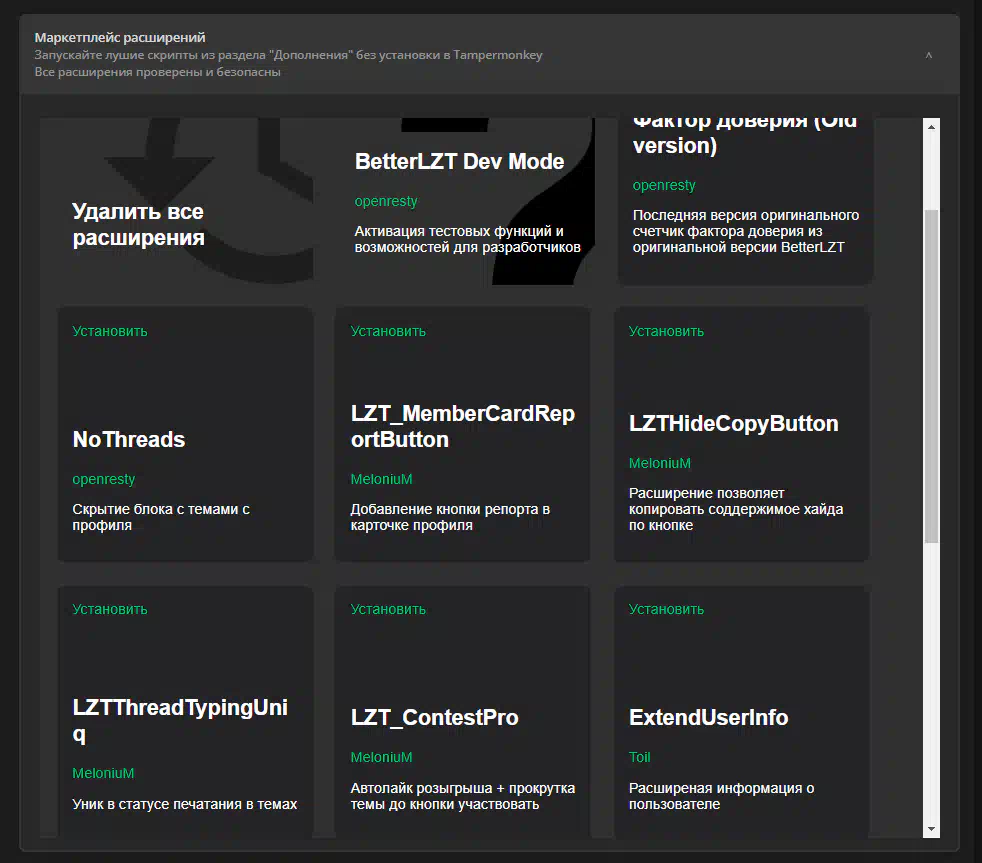Install LZT_MemberCardReportButton extension
The width and height of the screenshot is (982, 863).
click(x=388, y=331)
